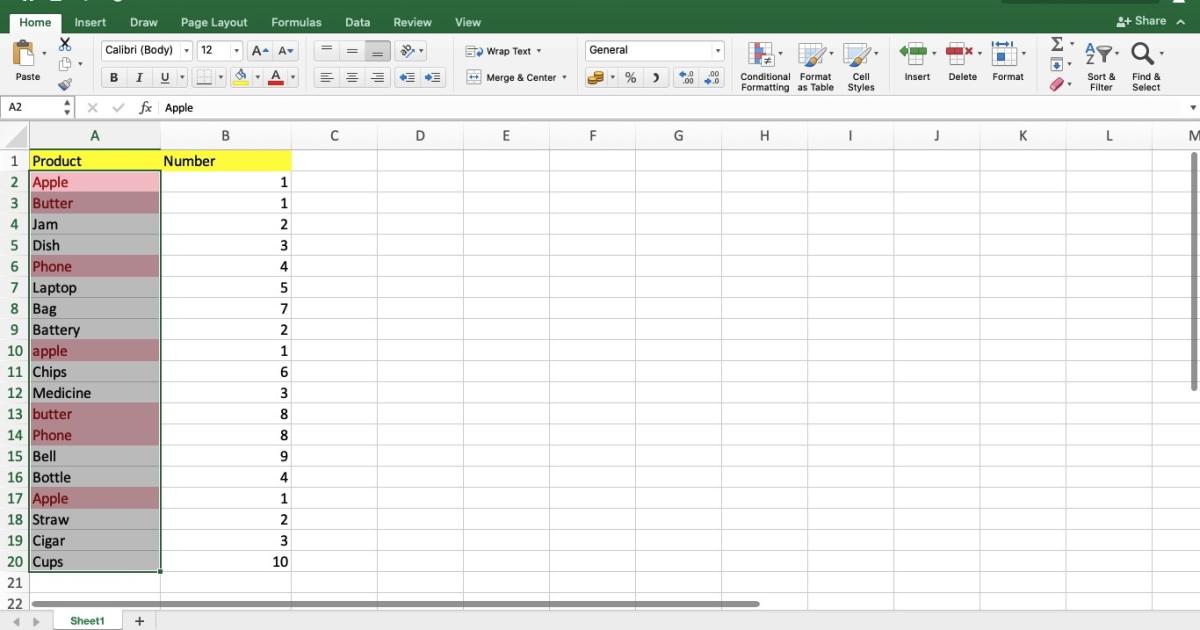The width and height of the screenshot is (1200, 630).
Task: Select the Format Painter brush
Action: (65, 85)
